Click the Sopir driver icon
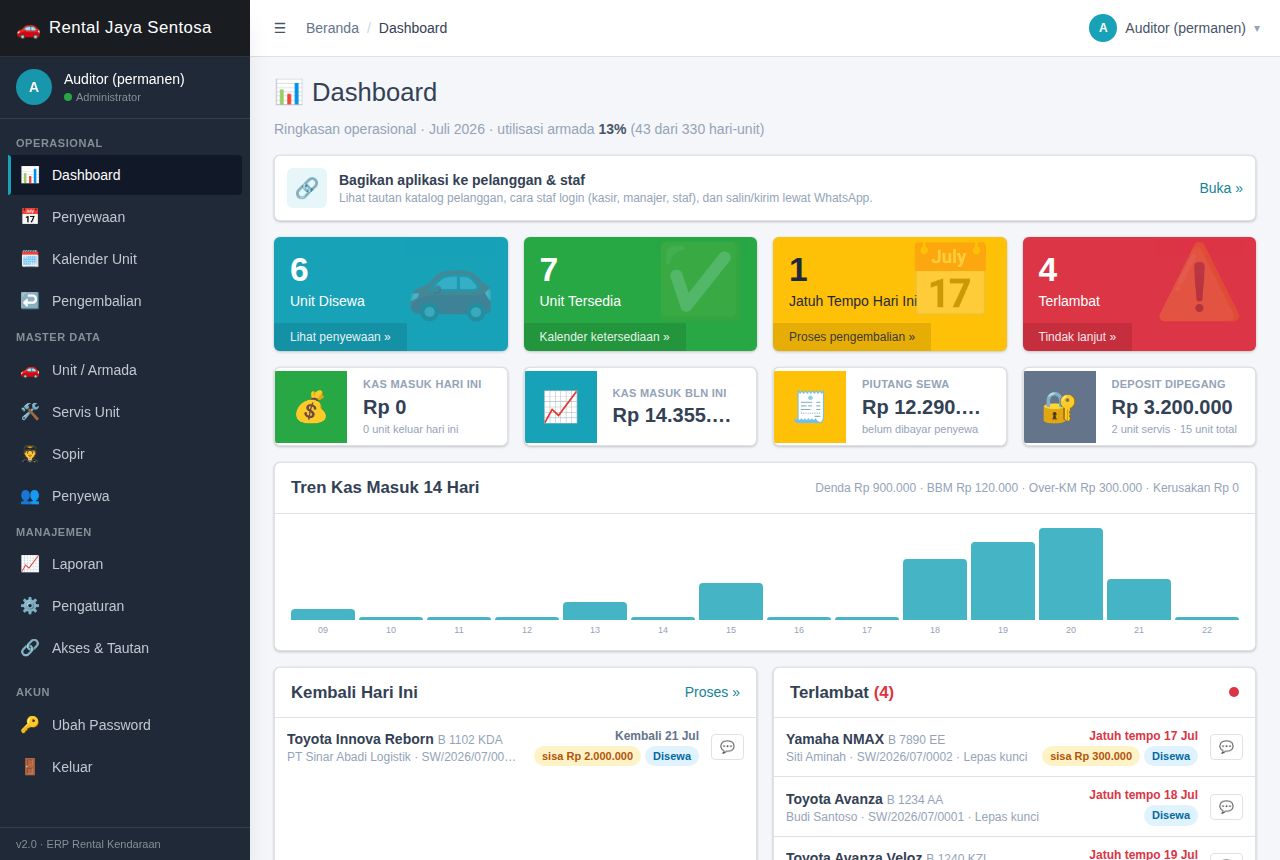 pos(30,454)
